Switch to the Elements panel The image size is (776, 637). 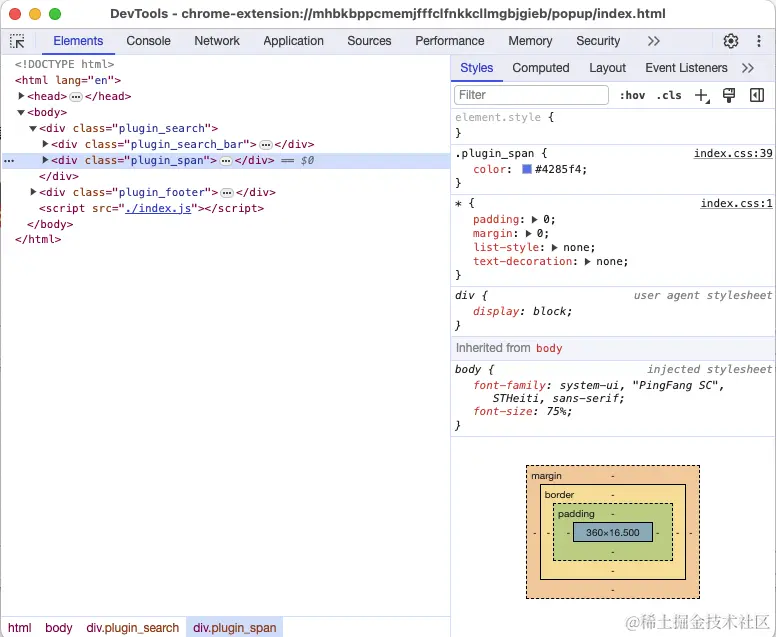point(78,41)
